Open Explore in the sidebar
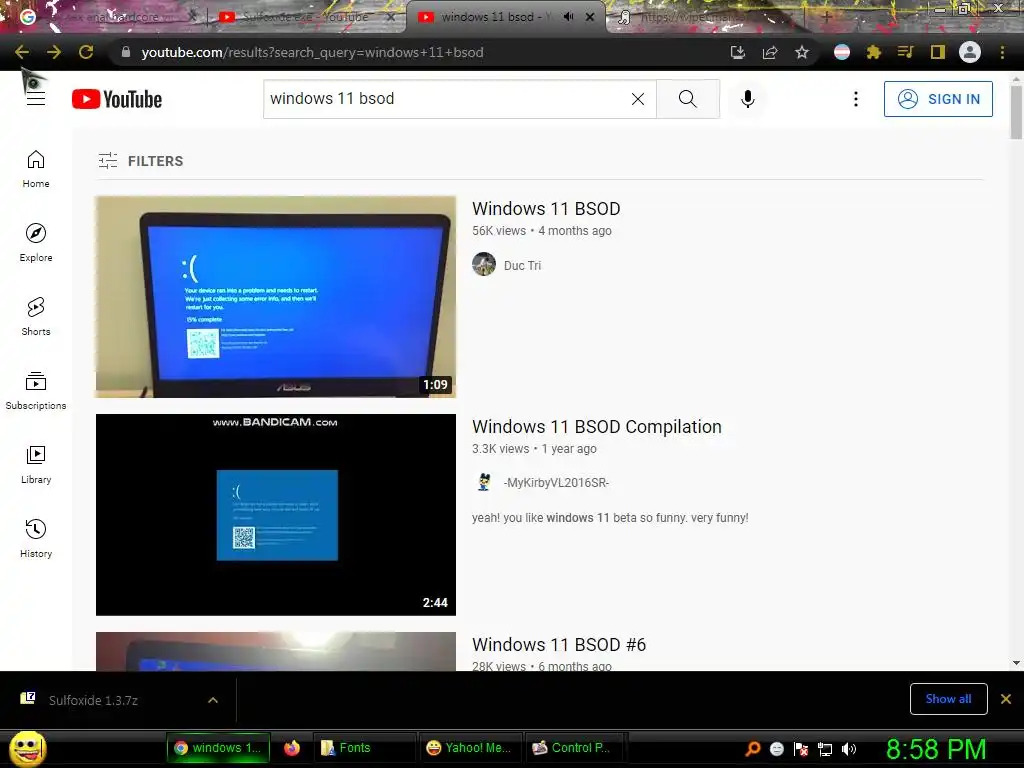The height and width of the screenshot is (768, 1024). click(x=36, y=243)
